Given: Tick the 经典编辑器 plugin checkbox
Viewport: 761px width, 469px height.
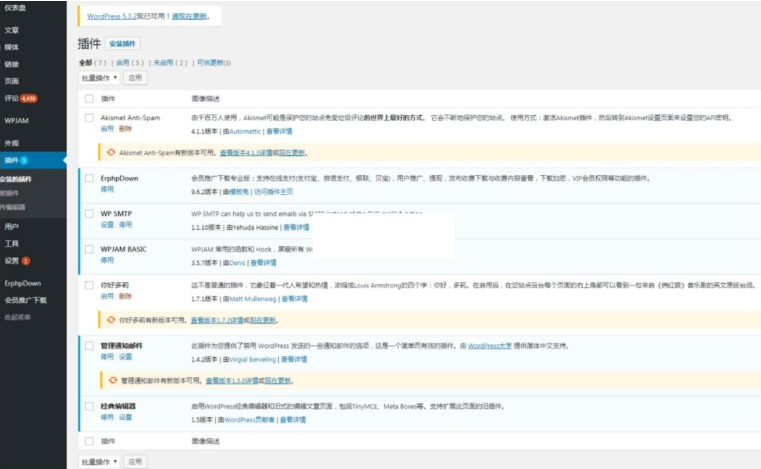Looking at the screenshot, I should [89, 406].
